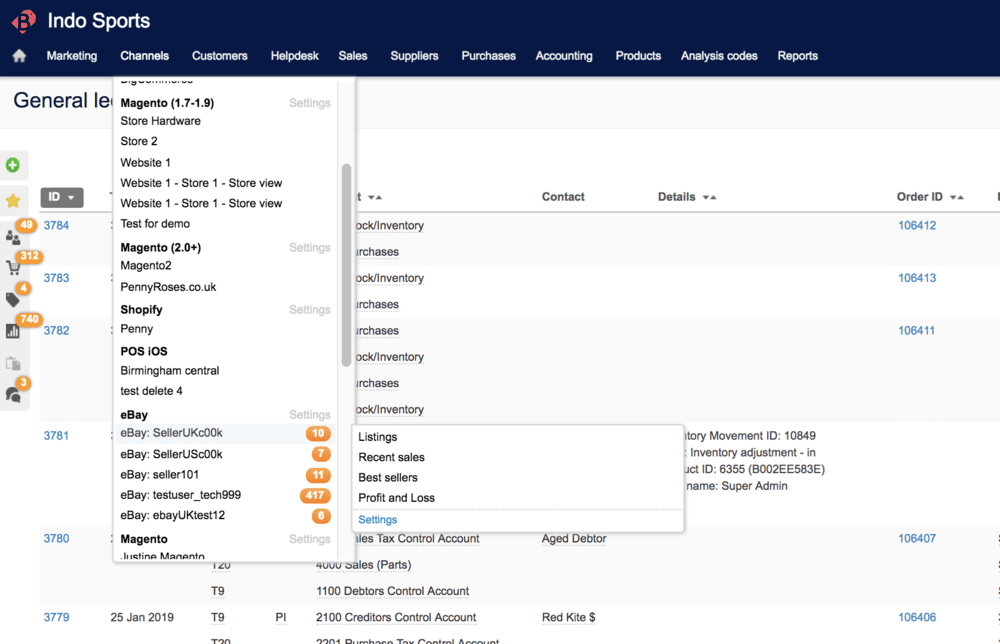Screen dimensions: 1000x644
Task: Choose Profit and Loss in submenu
Action: [396, 498]
